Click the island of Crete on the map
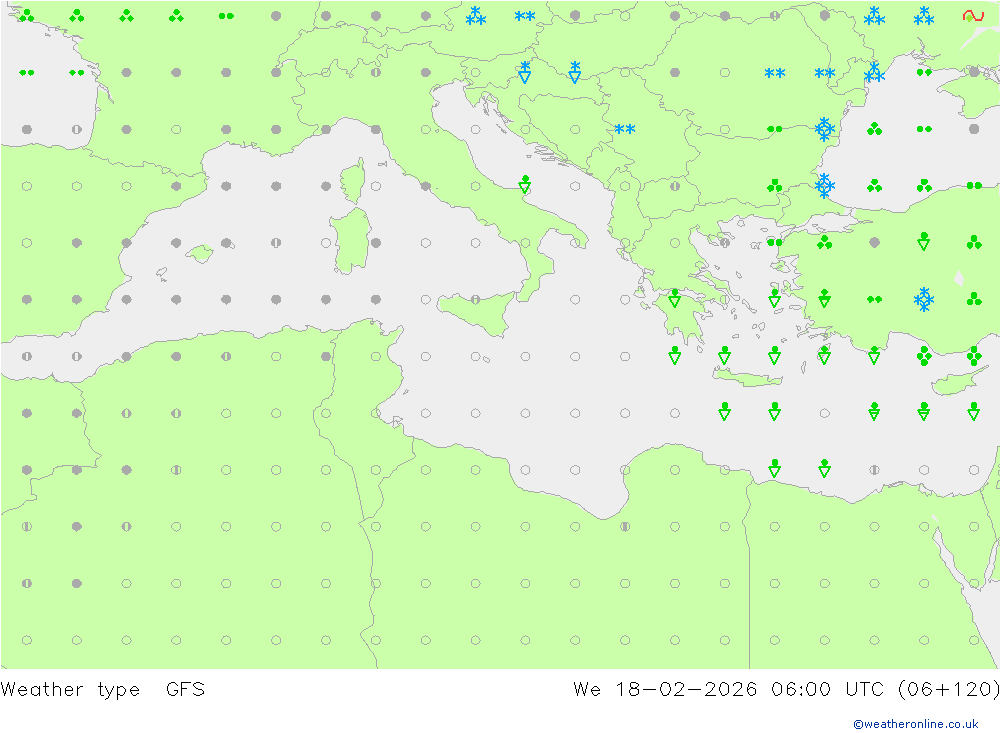1000x733 pixels. click(x=747, y=378)
